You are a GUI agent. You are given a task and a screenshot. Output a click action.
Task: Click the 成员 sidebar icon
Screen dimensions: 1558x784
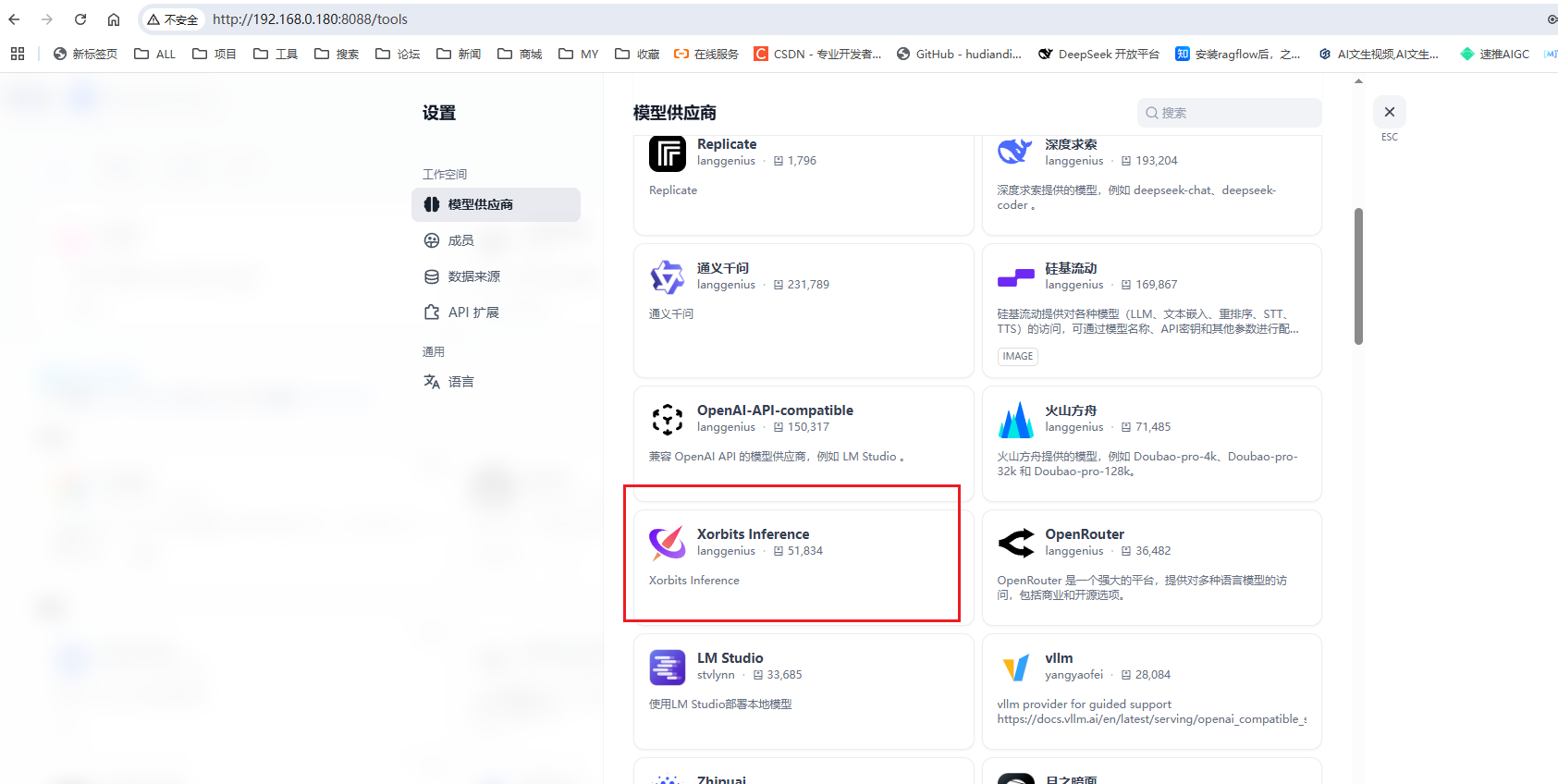pos(432,240)
